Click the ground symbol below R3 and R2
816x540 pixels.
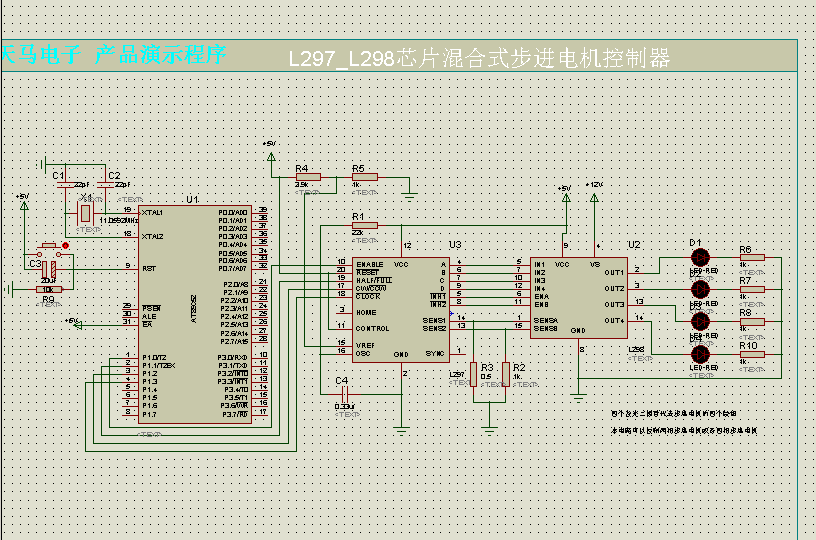[x=489, y=431]
